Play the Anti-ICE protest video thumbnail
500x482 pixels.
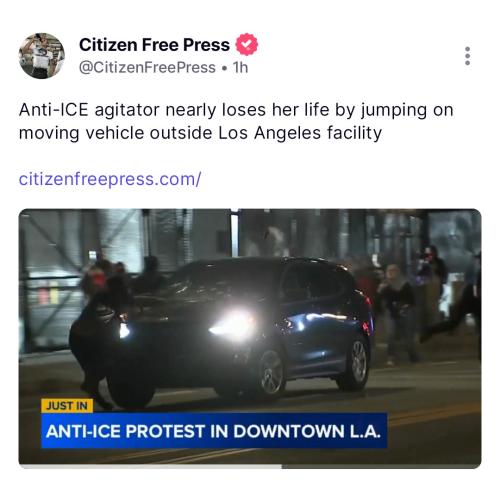(250, 338)
